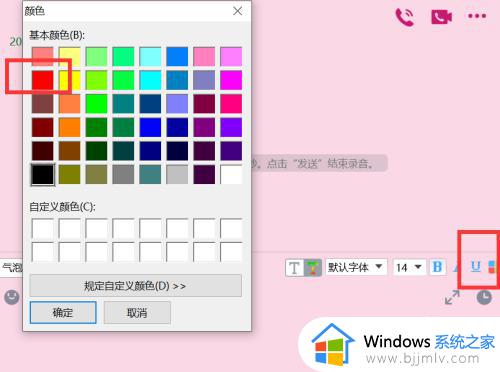
Task: Choose the olive color swatch
Action: pos(70,174)
